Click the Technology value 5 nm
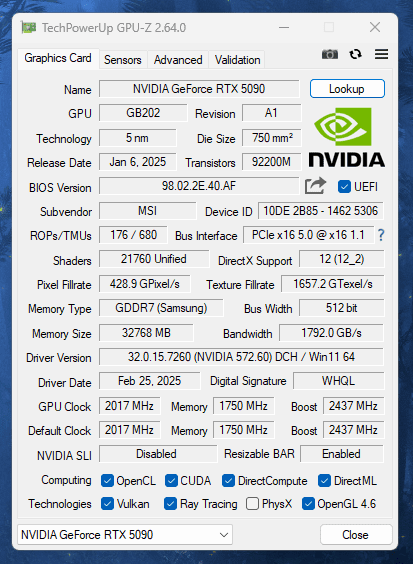This screenshot has width=413, height=564. tap(138, 138)
